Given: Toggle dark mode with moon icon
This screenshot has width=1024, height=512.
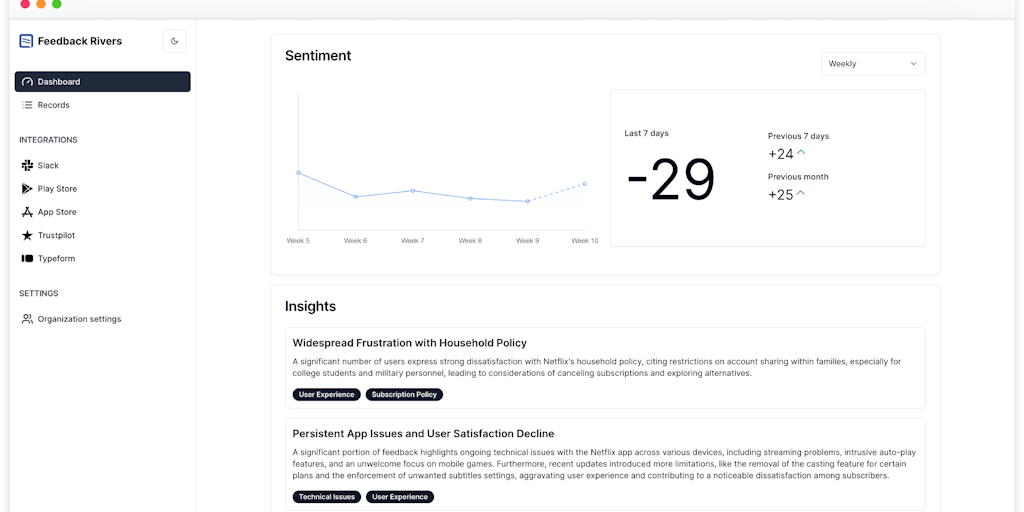Looking at the screenshot, I should click(175, 41).
